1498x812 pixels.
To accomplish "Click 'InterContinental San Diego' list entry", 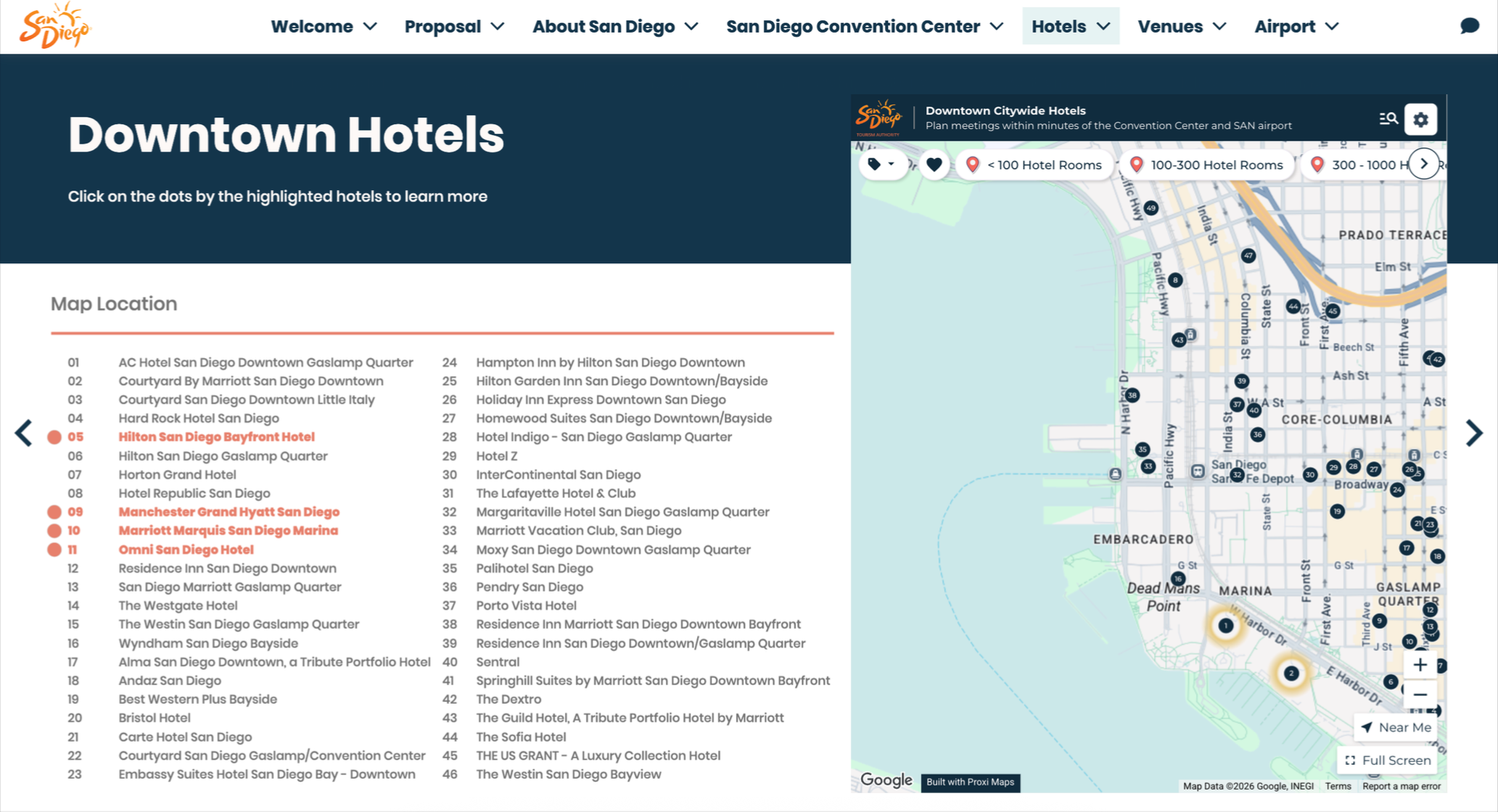I will point(558,475).
